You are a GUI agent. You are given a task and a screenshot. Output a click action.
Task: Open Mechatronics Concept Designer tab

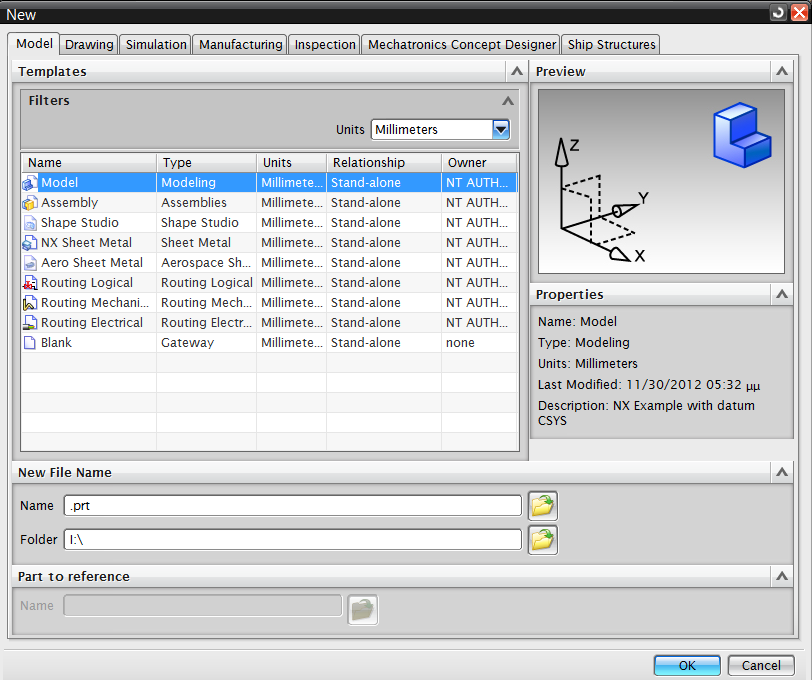(461, 45)
